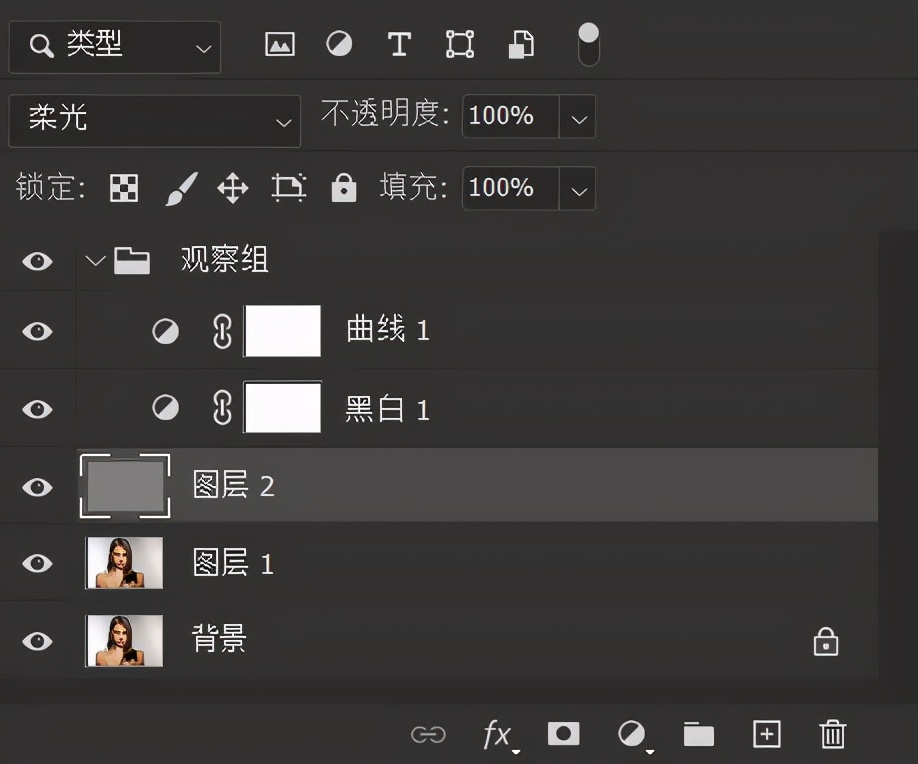Create a new layer

pos(767,734)
